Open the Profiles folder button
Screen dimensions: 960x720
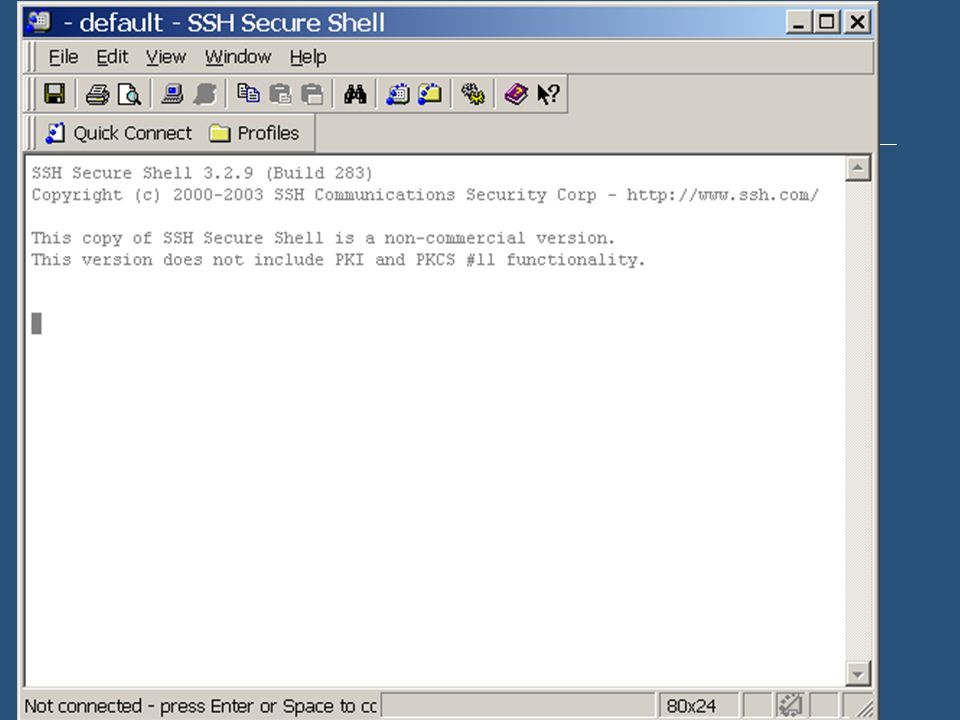(253, 133)
